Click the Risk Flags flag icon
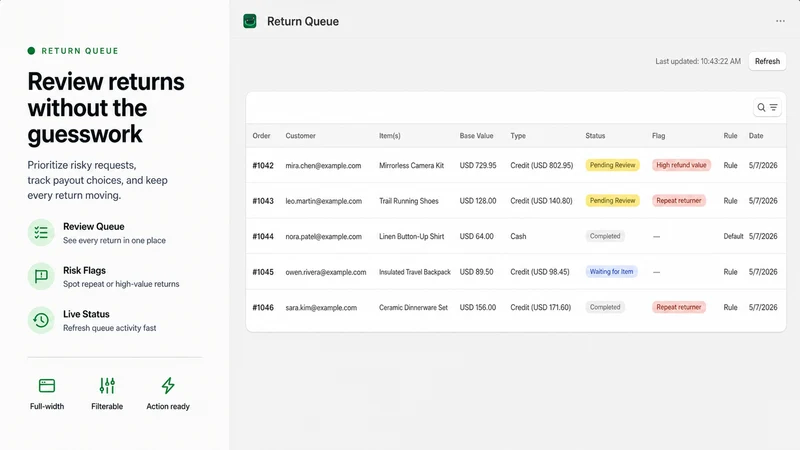This screenshot has height=450, width=800. 41,277
